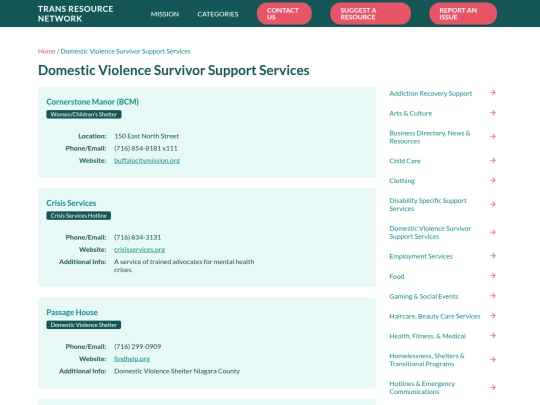Viewport: 540px width, 405px height.
Task: Click arrow icon beside Child Care
Action: click(x=493, y=160)
